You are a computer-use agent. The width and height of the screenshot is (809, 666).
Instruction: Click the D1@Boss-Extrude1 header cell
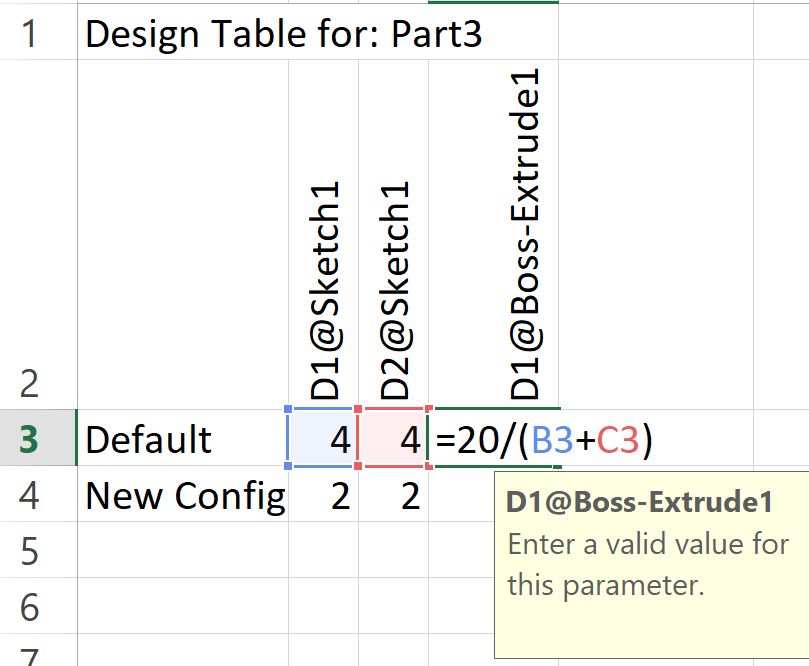point(494,235)
